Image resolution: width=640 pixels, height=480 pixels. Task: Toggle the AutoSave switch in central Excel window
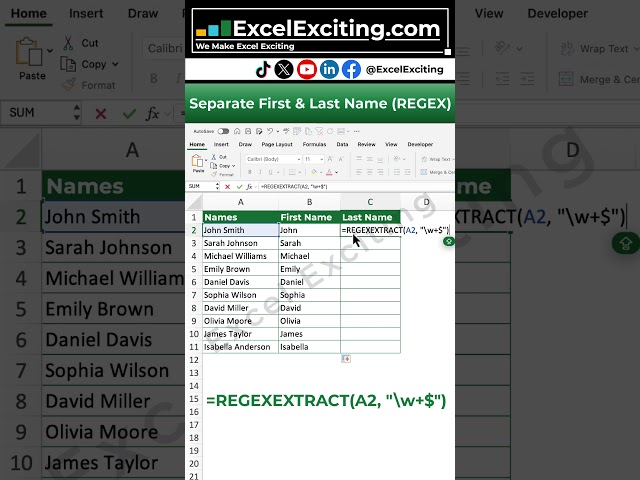point(223,131)
